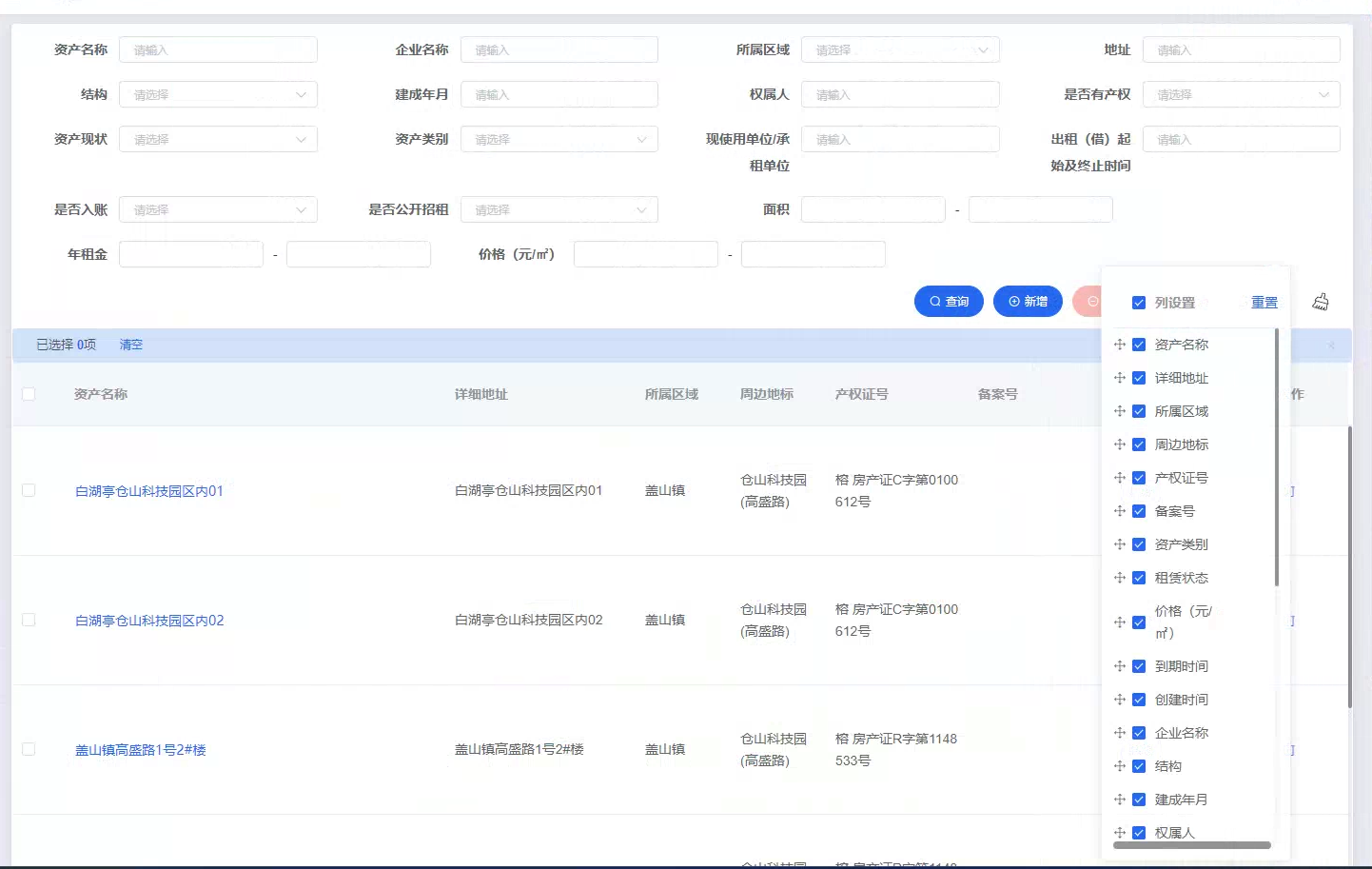The height and width of the screenshot is (869, 1372).
Task: Open the 是否有产权 dropdown
Action: pyautogui.click(x=1241, y=94)
